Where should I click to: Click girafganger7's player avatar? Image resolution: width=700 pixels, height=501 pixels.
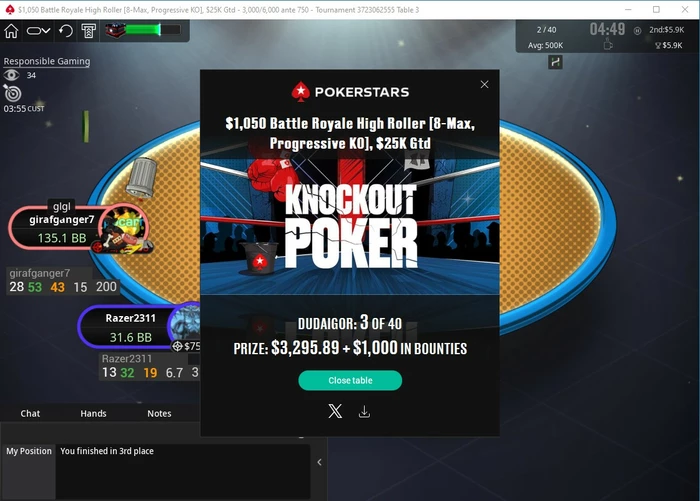tap(125, 229)
